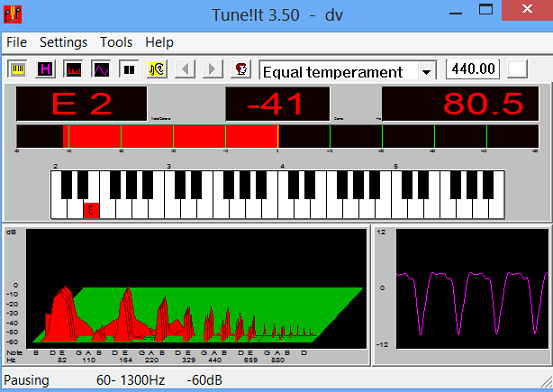Screen dimensions: 553x392
Task: Close the Tune!It window
Action: [527, 10]
